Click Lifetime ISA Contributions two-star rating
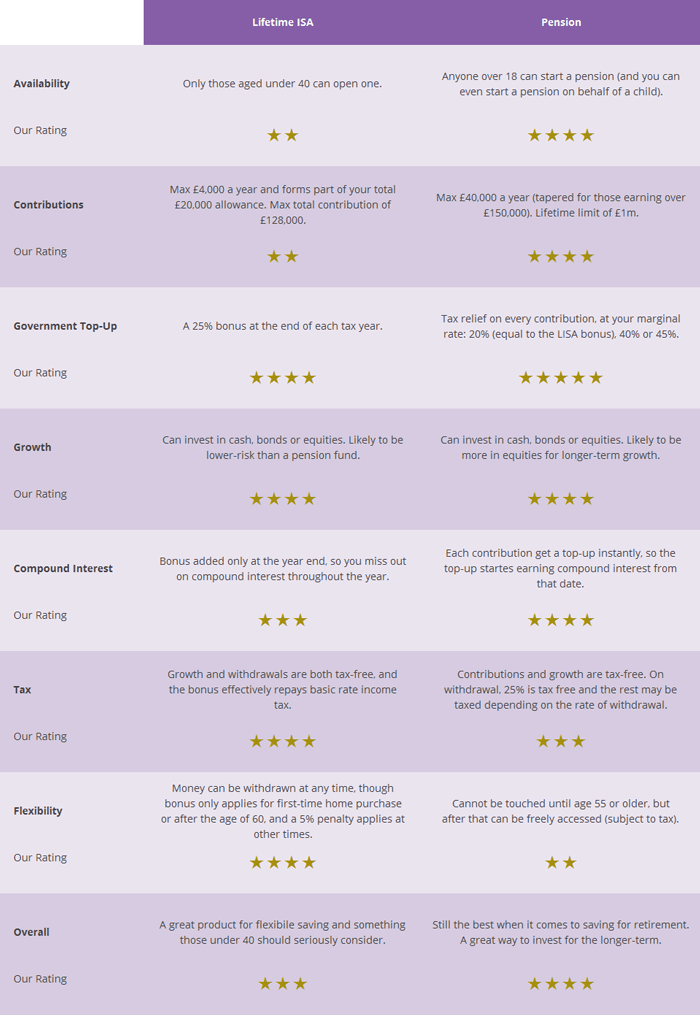 (282, 256)
